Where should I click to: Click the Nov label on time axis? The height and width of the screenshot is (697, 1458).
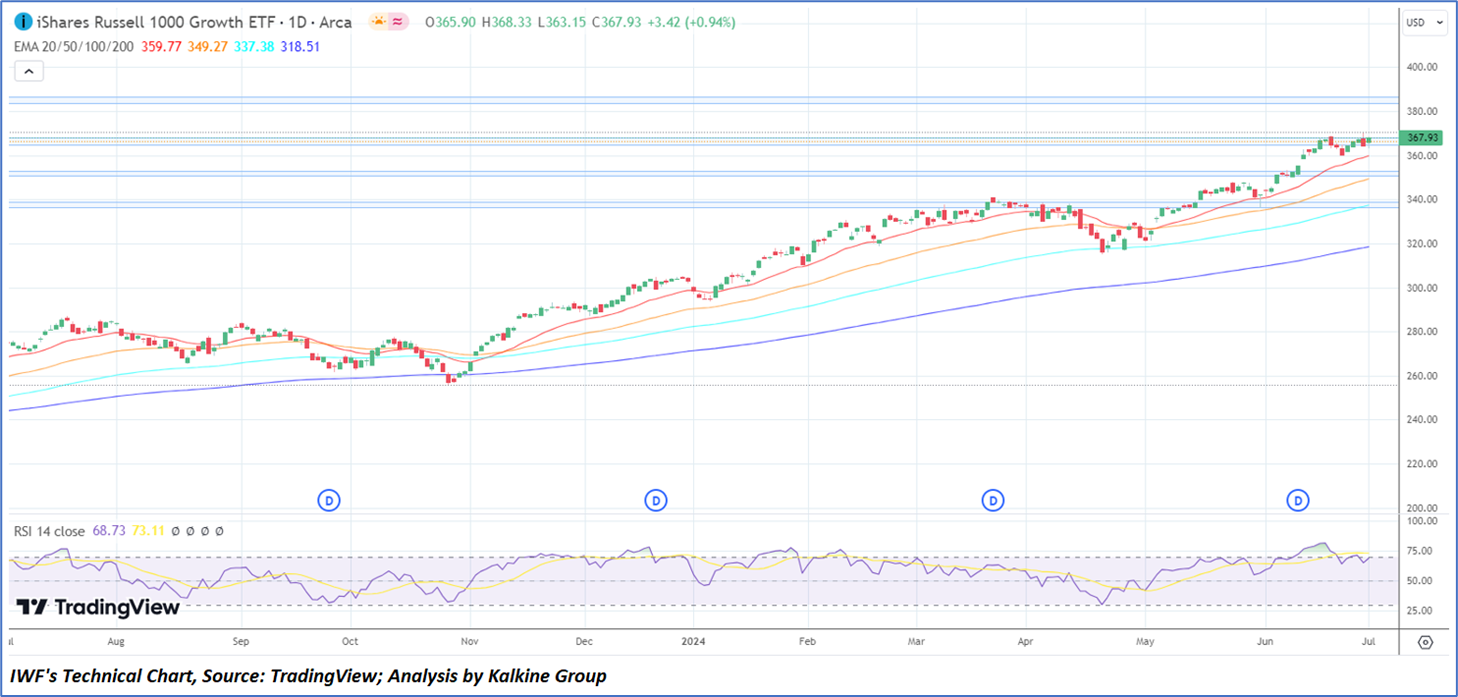(x=468, y=641)
